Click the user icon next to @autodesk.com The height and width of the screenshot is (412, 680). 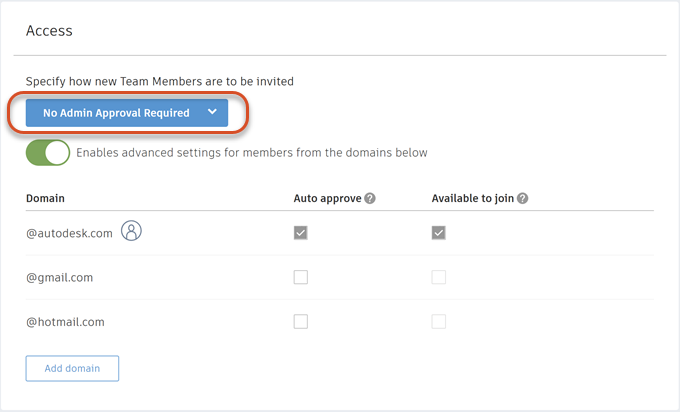coord(132,232)
